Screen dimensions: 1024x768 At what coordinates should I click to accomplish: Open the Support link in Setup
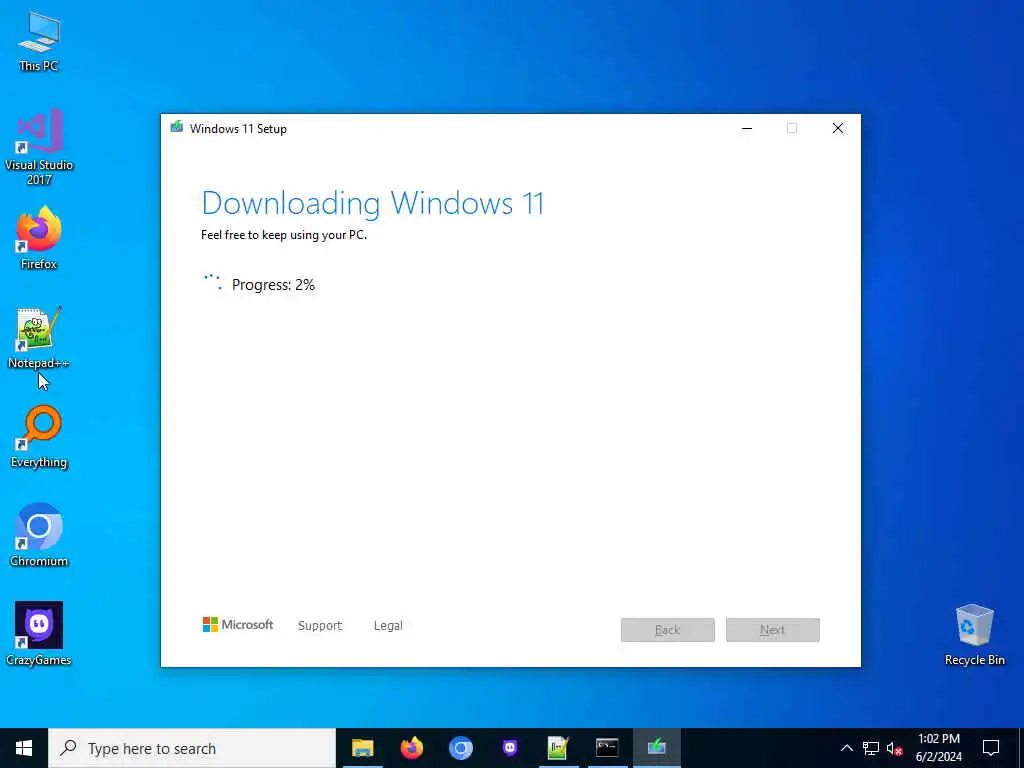coord(319,626)
